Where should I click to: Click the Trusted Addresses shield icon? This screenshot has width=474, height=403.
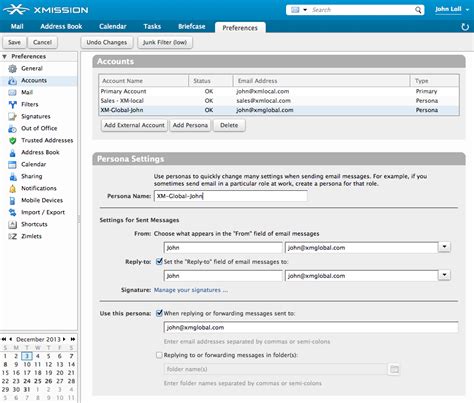click(12, 141)
